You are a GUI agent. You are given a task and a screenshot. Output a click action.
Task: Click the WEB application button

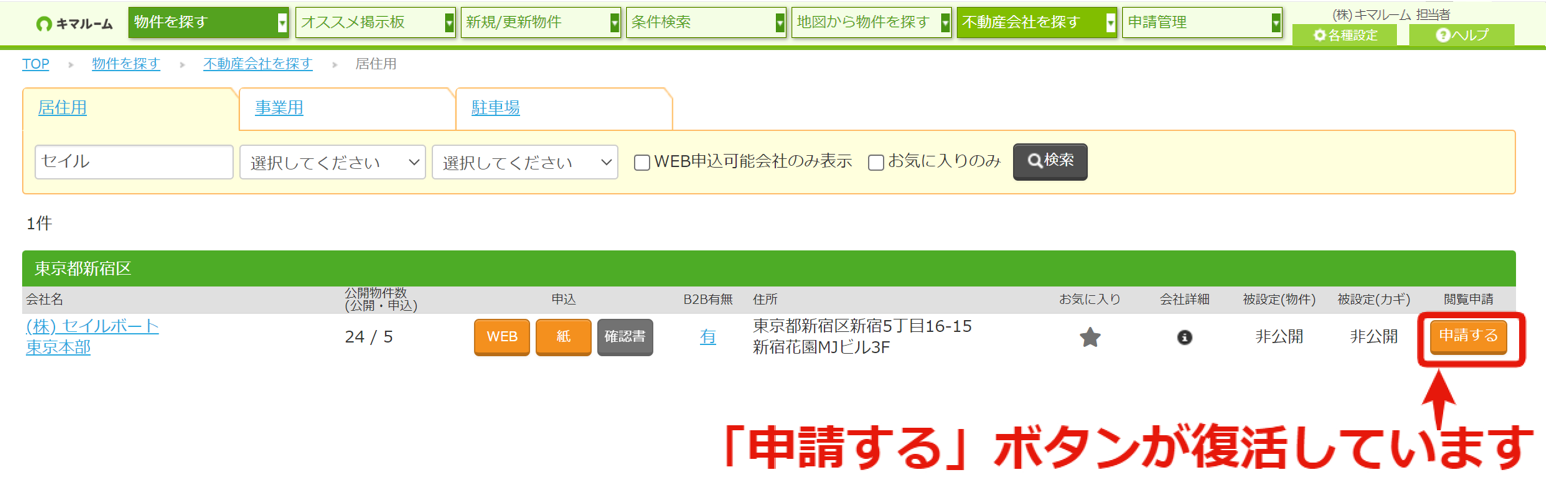point(502,338)
